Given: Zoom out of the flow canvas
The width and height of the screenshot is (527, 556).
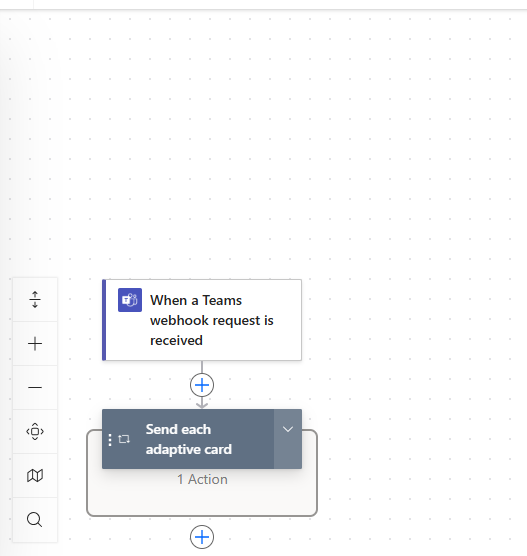Looking at the screenshot, I should [35, 387].
